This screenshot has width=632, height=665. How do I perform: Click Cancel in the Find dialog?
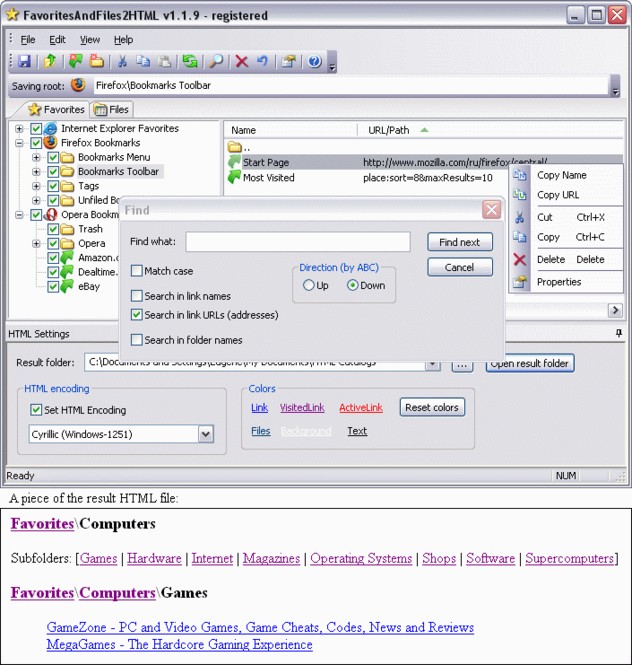tap(460, 267)
